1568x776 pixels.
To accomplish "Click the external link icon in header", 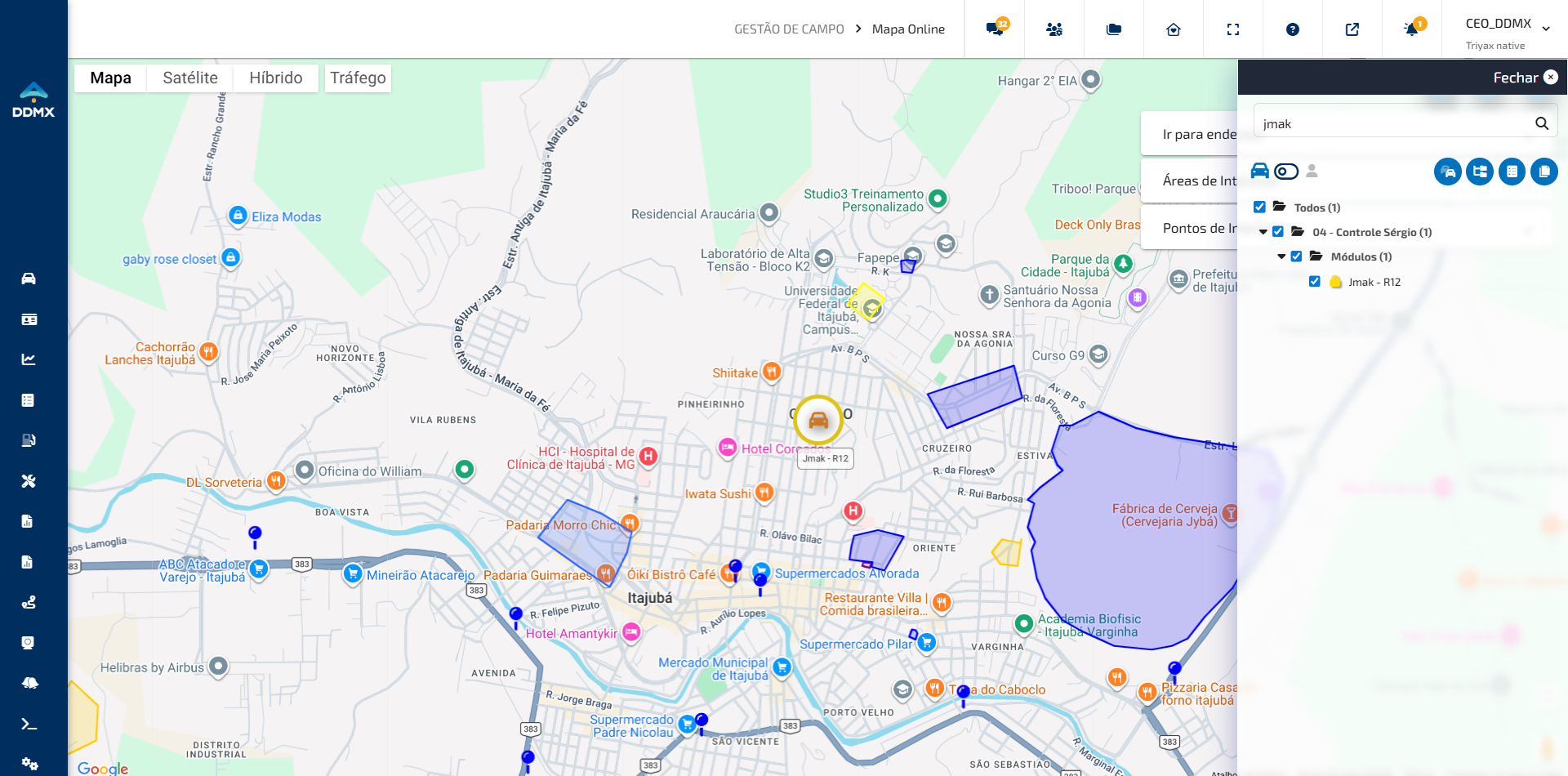I will tap(1352, 29).
